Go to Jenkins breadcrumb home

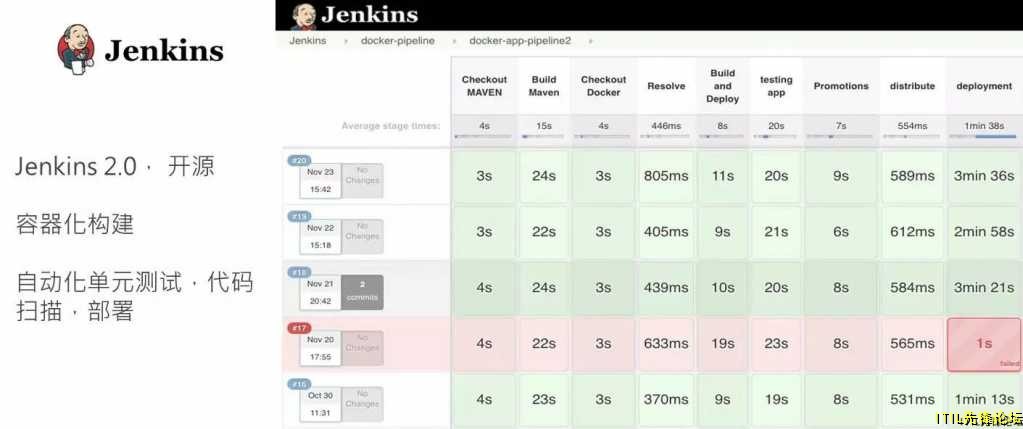click(308, 40)
